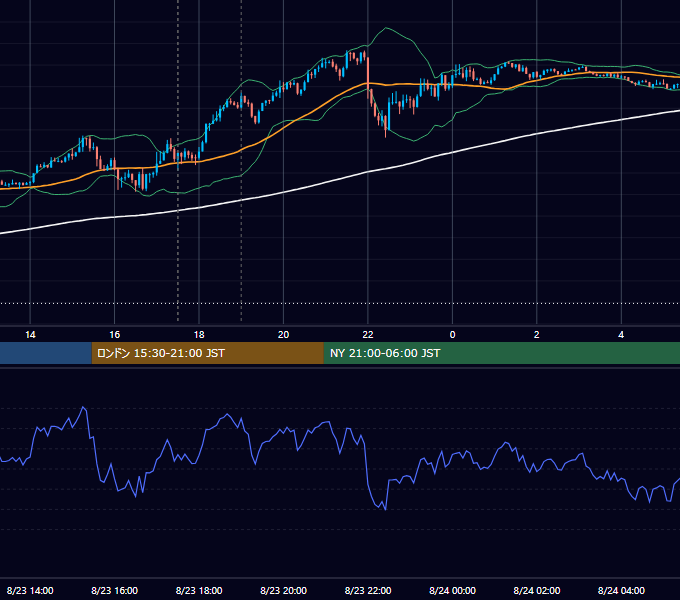Click the 18 hour axis label
Image resolution: width=680 pixels, height=600 pixels.
click(x=199, y=335)
